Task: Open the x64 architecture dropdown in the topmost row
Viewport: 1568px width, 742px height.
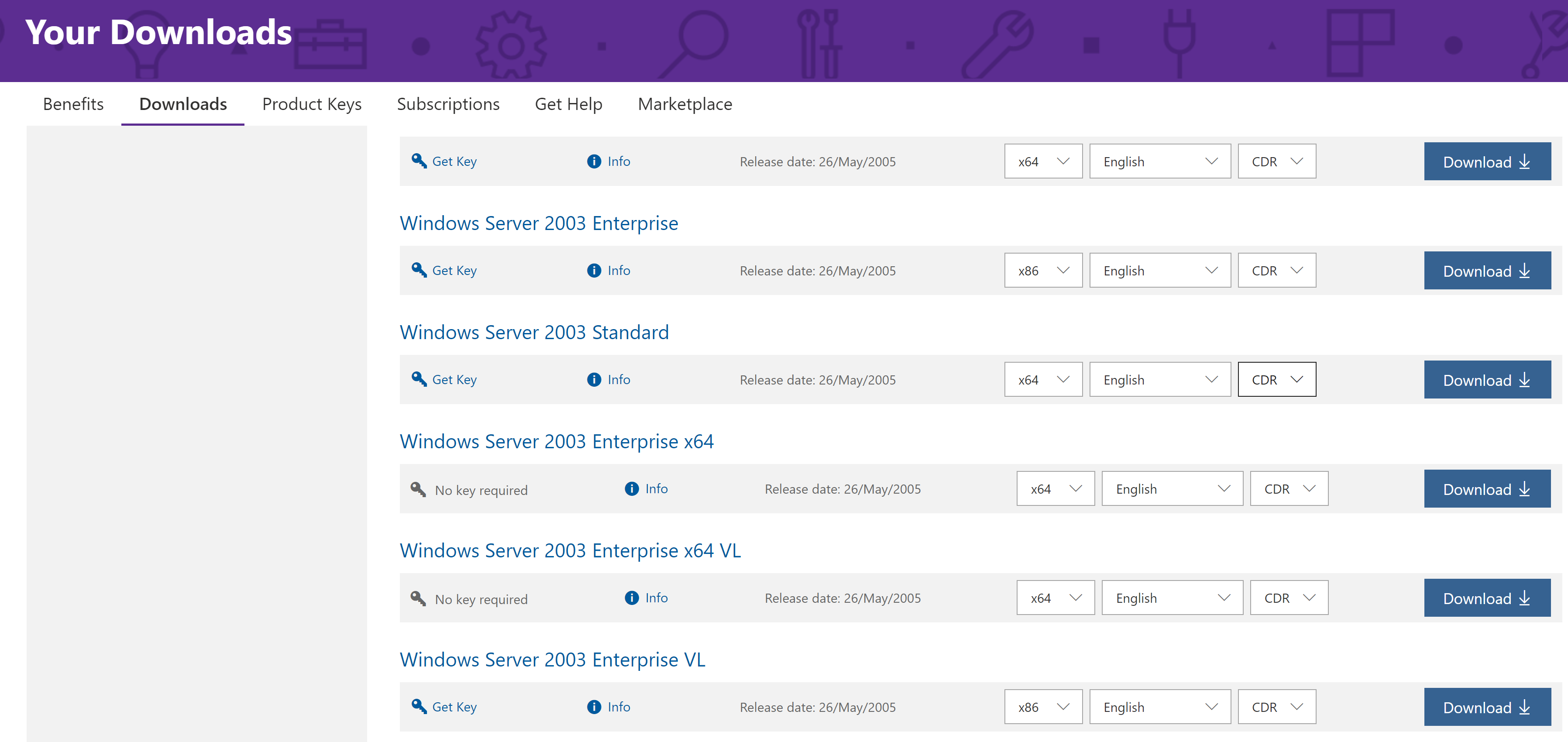Action: (1043, 161)
